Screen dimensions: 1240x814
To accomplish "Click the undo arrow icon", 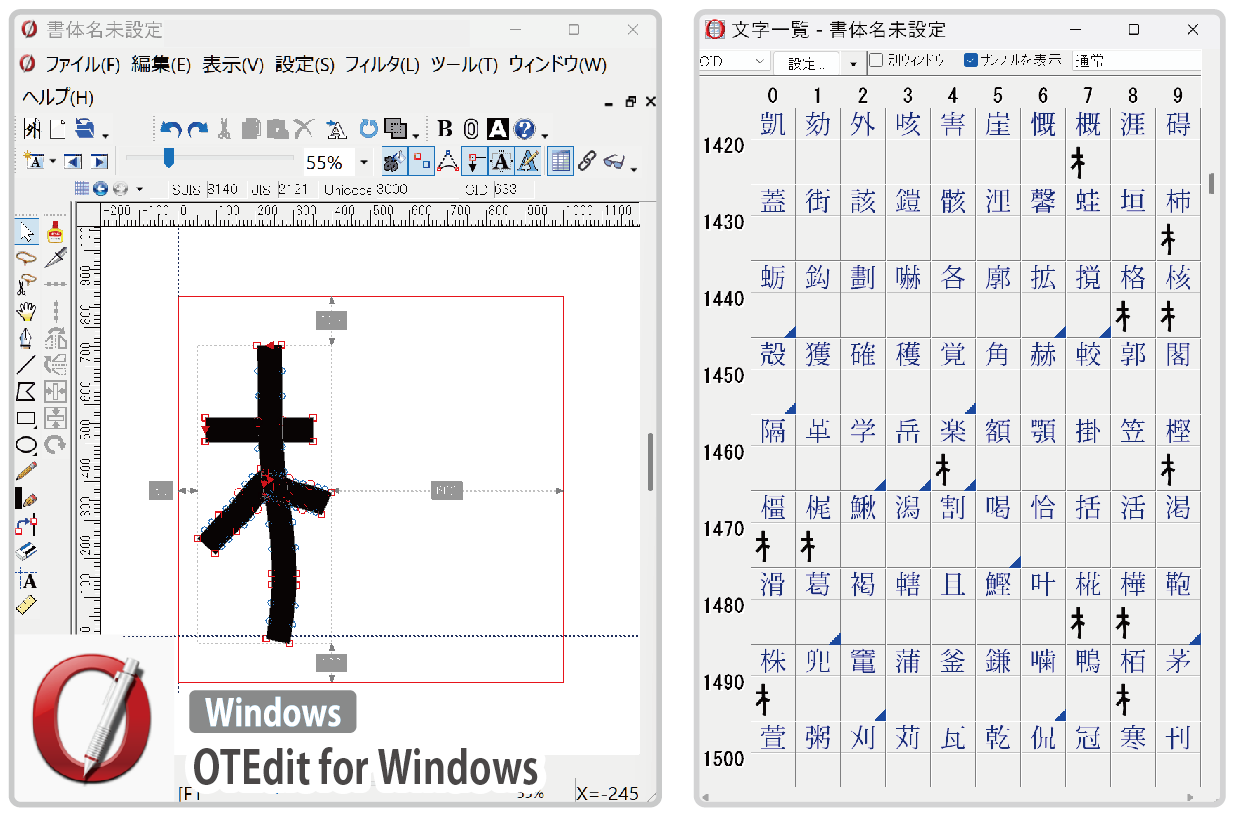I will pyautogui.click(x=171, y=129).
